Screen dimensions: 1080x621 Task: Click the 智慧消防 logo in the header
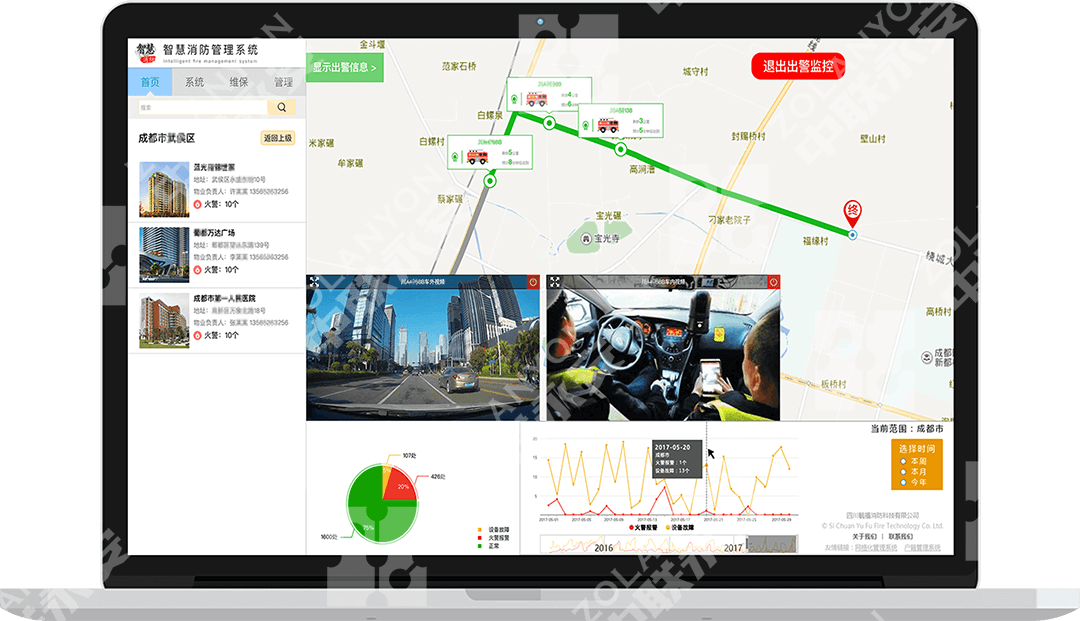click(x=146, y=52)
